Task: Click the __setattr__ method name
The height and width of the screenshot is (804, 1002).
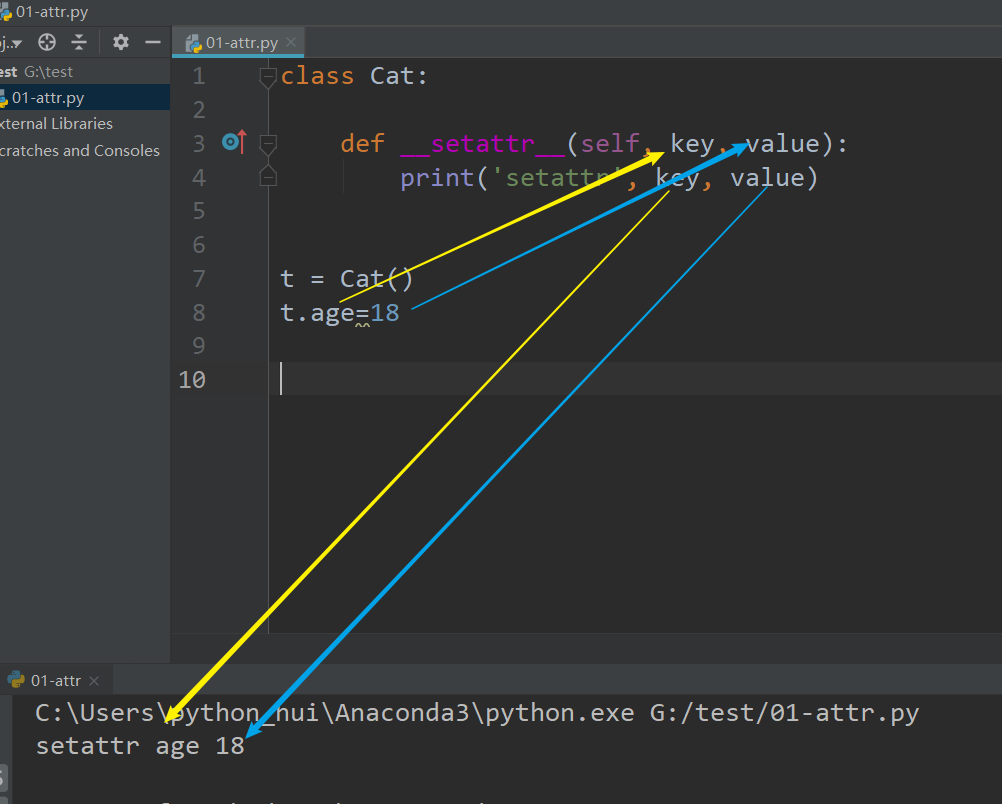Action: [x=482, y=144]
